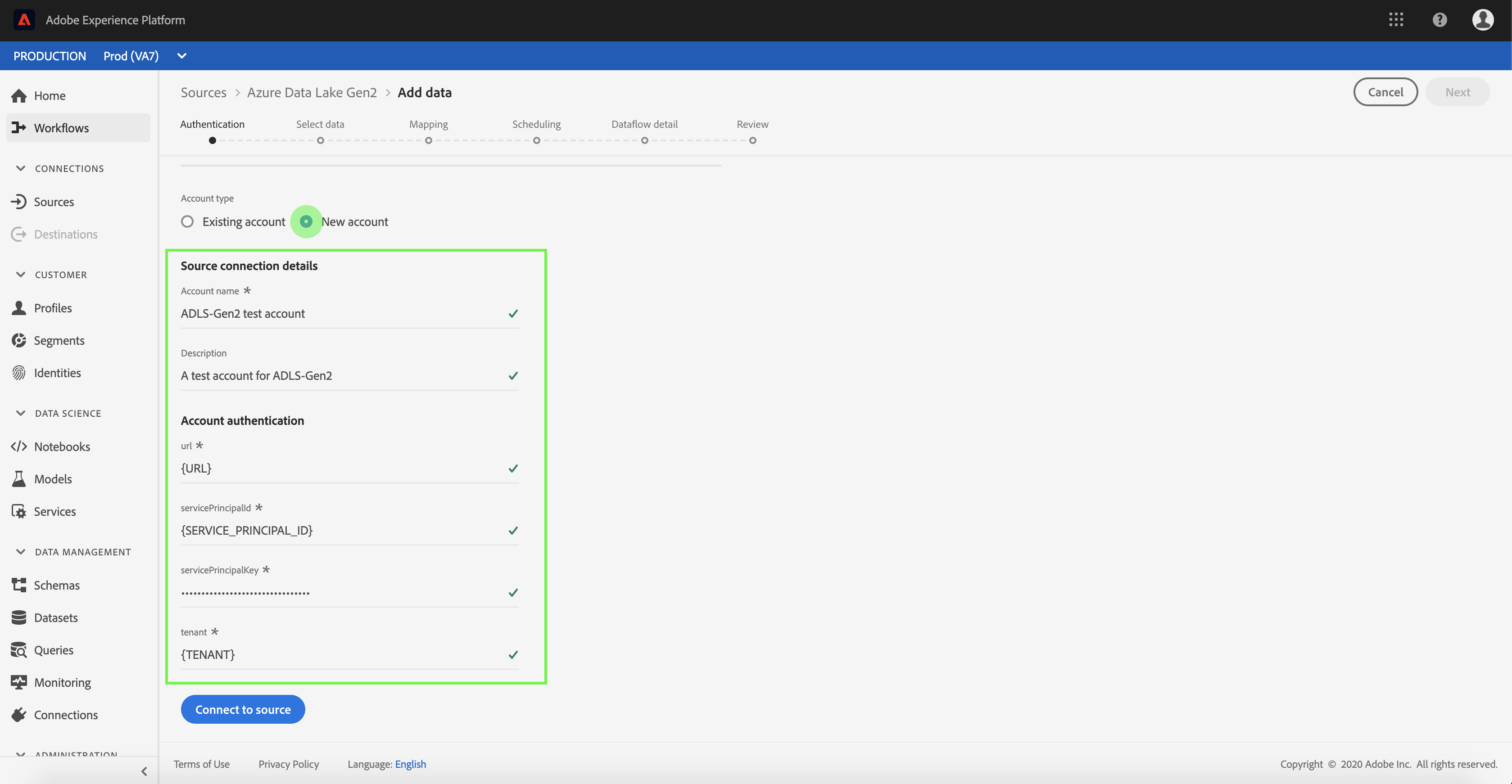Viewport: 1512px width, 784px height.
Task: Open the user profile avatar
Action: 1482,20
